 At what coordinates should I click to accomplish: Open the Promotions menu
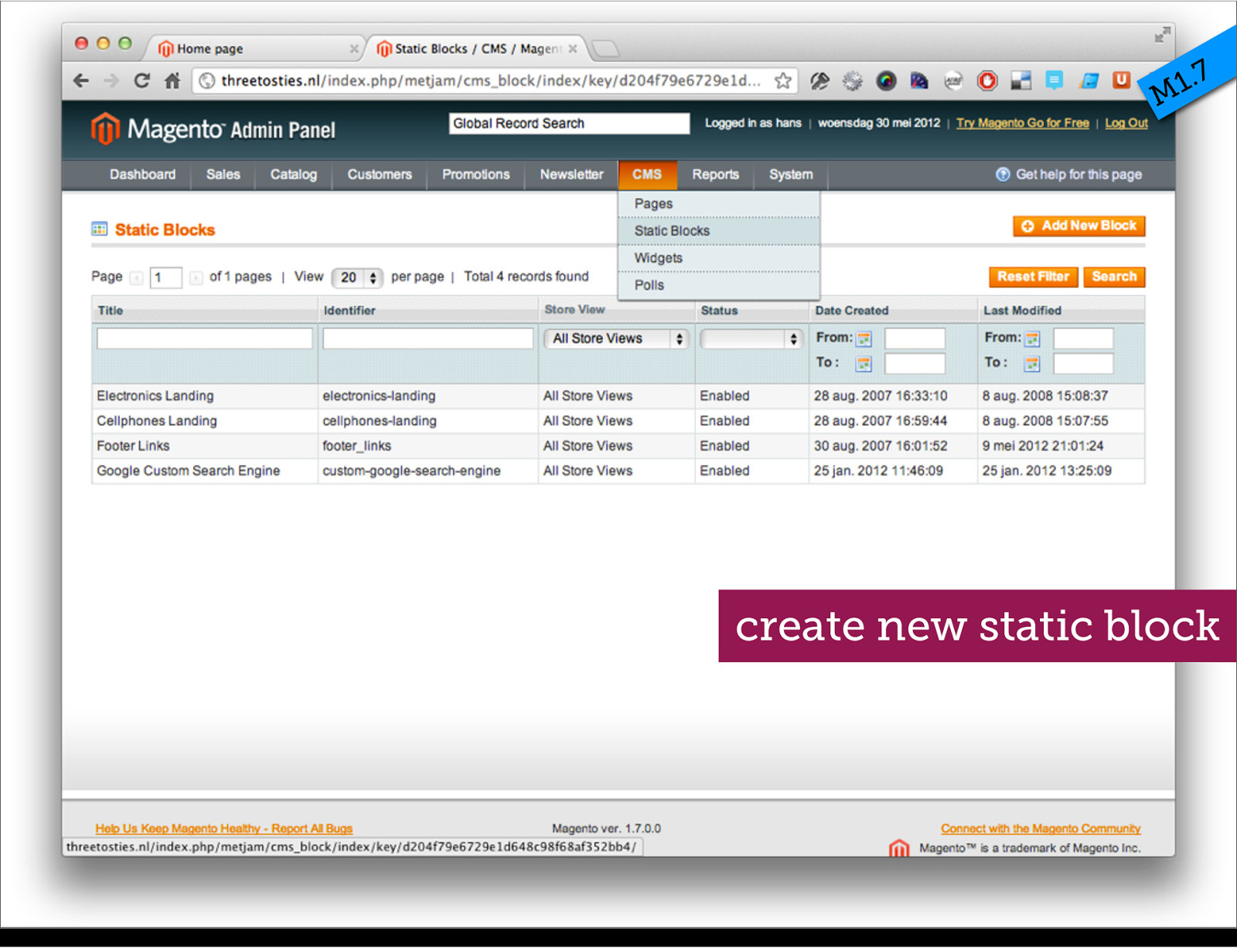475,175
